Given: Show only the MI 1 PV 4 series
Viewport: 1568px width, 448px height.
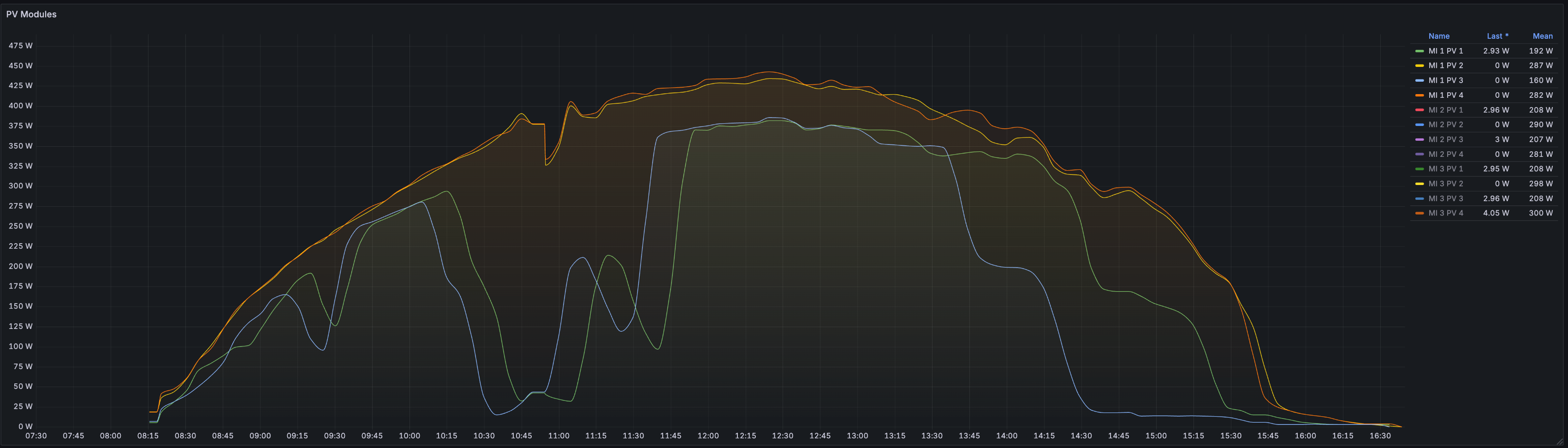Looking at the screenshot, I should (x=1446, y=95).
